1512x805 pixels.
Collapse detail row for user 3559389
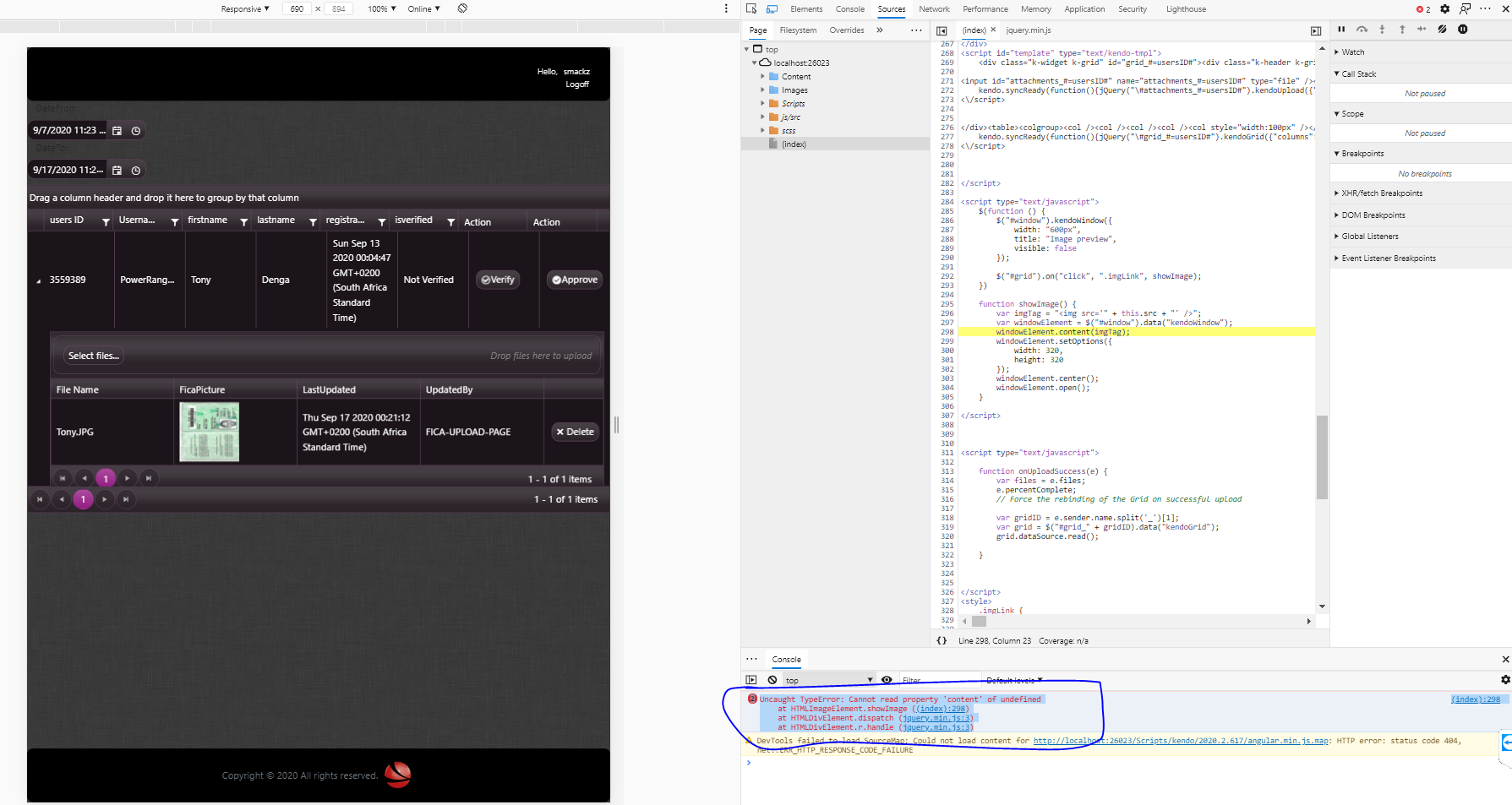click(x=39, y=281)
